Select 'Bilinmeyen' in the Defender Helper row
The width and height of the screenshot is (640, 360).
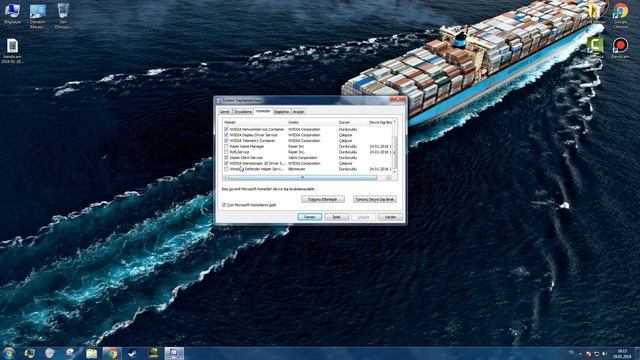(296, 169)
